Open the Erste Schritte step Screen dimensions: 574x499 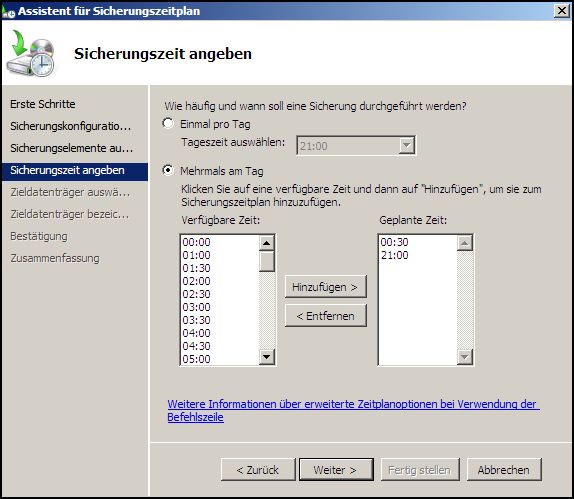[x=43, y=104]
